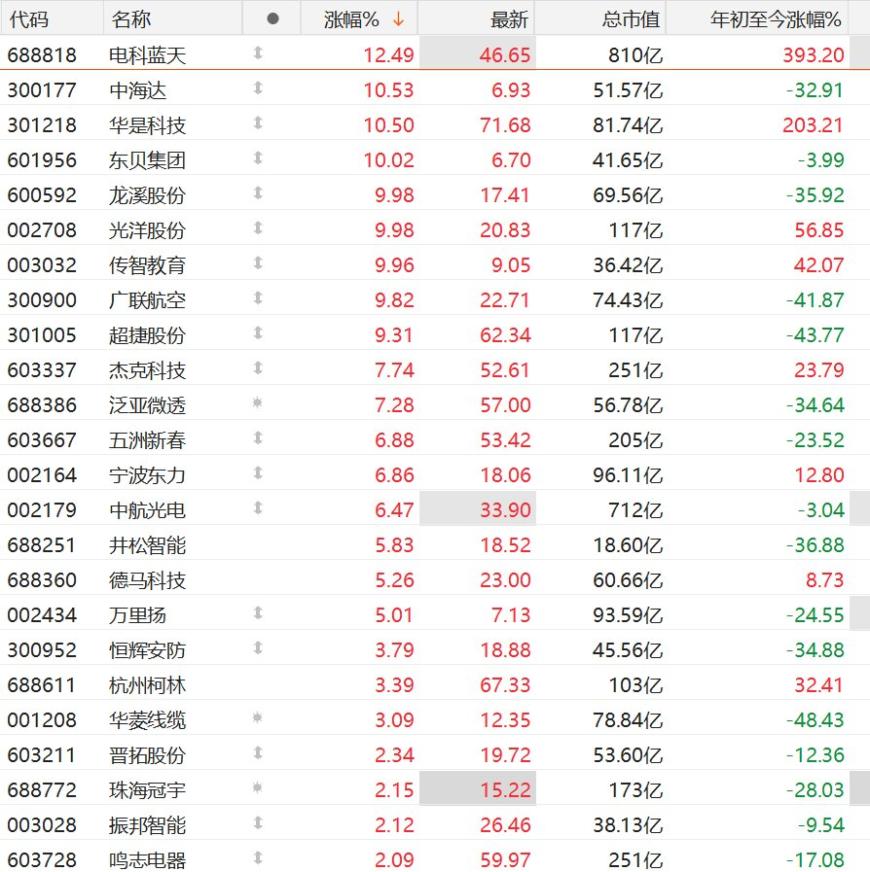Select stock code 003028

coord(42,826)
